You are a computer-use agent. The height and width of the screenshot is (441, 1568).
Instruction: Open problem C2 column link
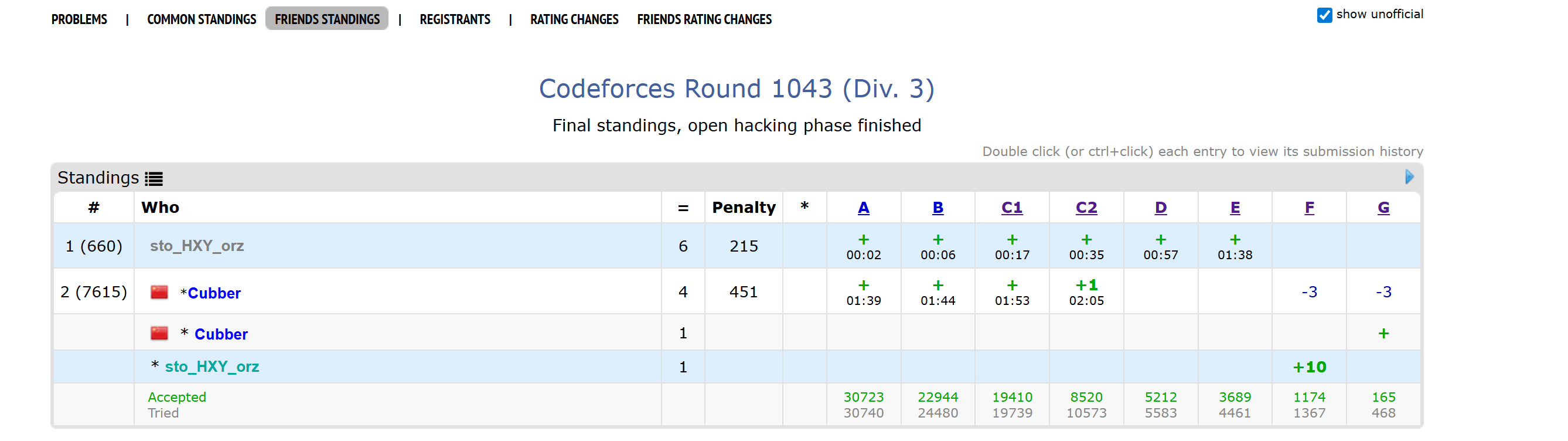point(1086,208)
